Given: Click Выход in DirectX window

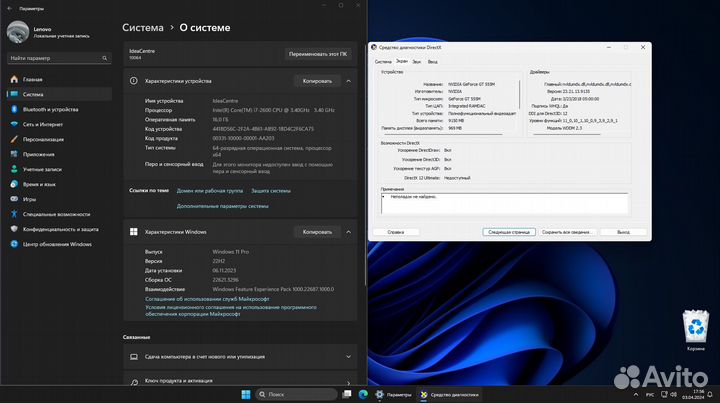Looking at the screenshot, I should coord(624,232).
